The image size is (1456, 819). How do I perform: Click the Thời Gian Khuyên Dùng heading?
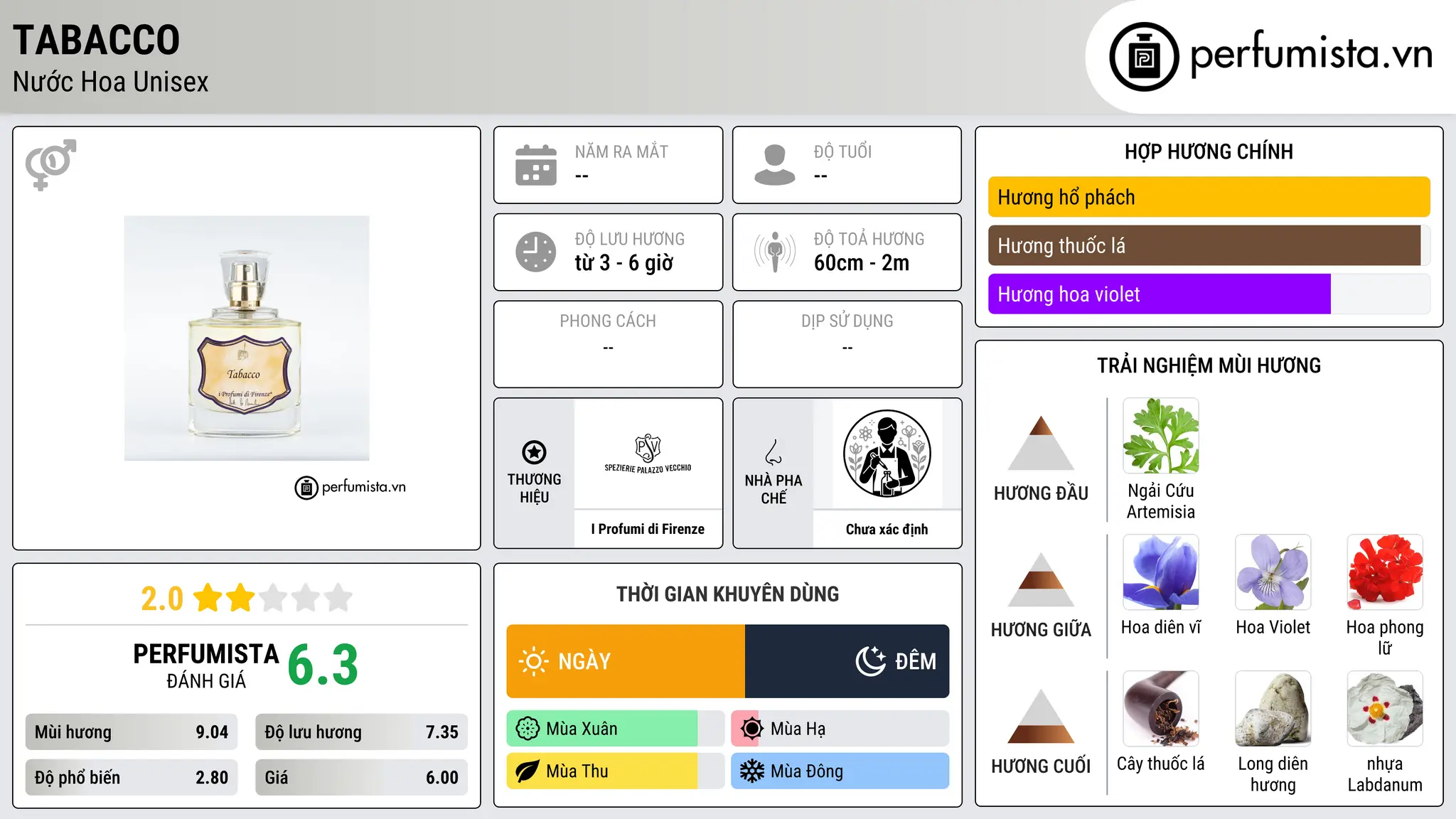click(x=727, y=594)
